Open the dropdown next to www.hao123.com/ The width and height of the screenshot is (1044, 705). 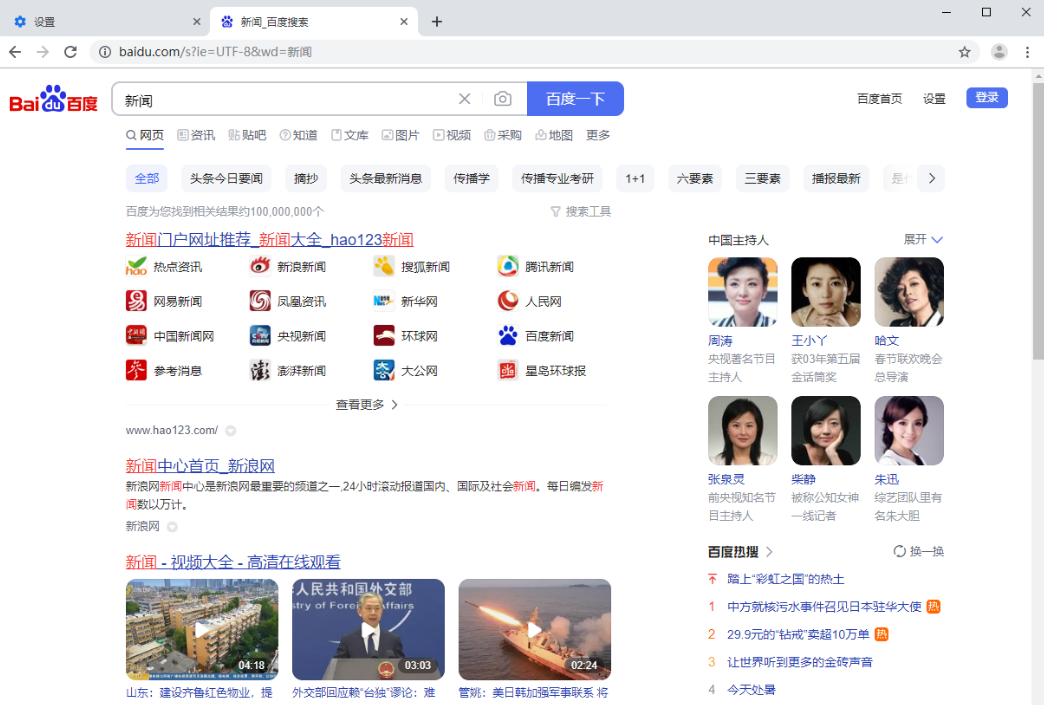pyautogui.click(x=230, y=431)
